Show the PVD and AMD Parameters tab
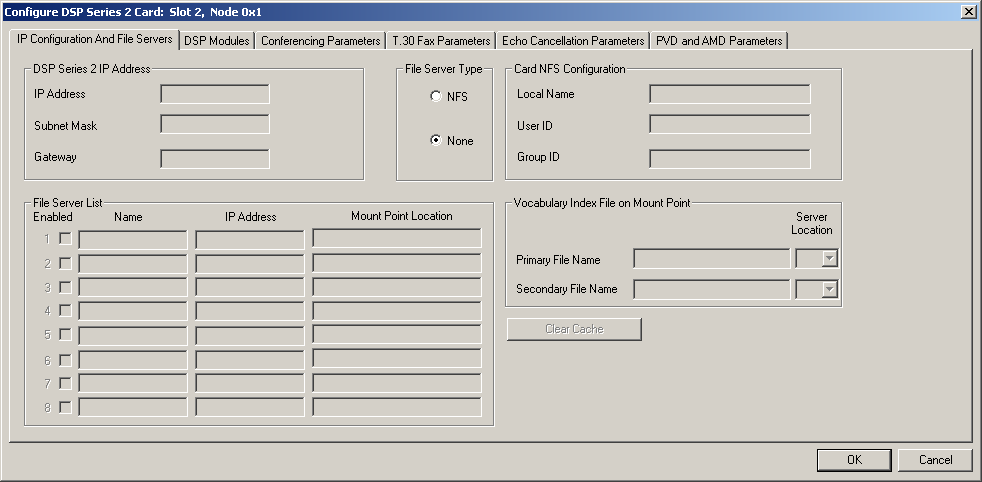This screenshot has height=482, width=982. (719, 41)
